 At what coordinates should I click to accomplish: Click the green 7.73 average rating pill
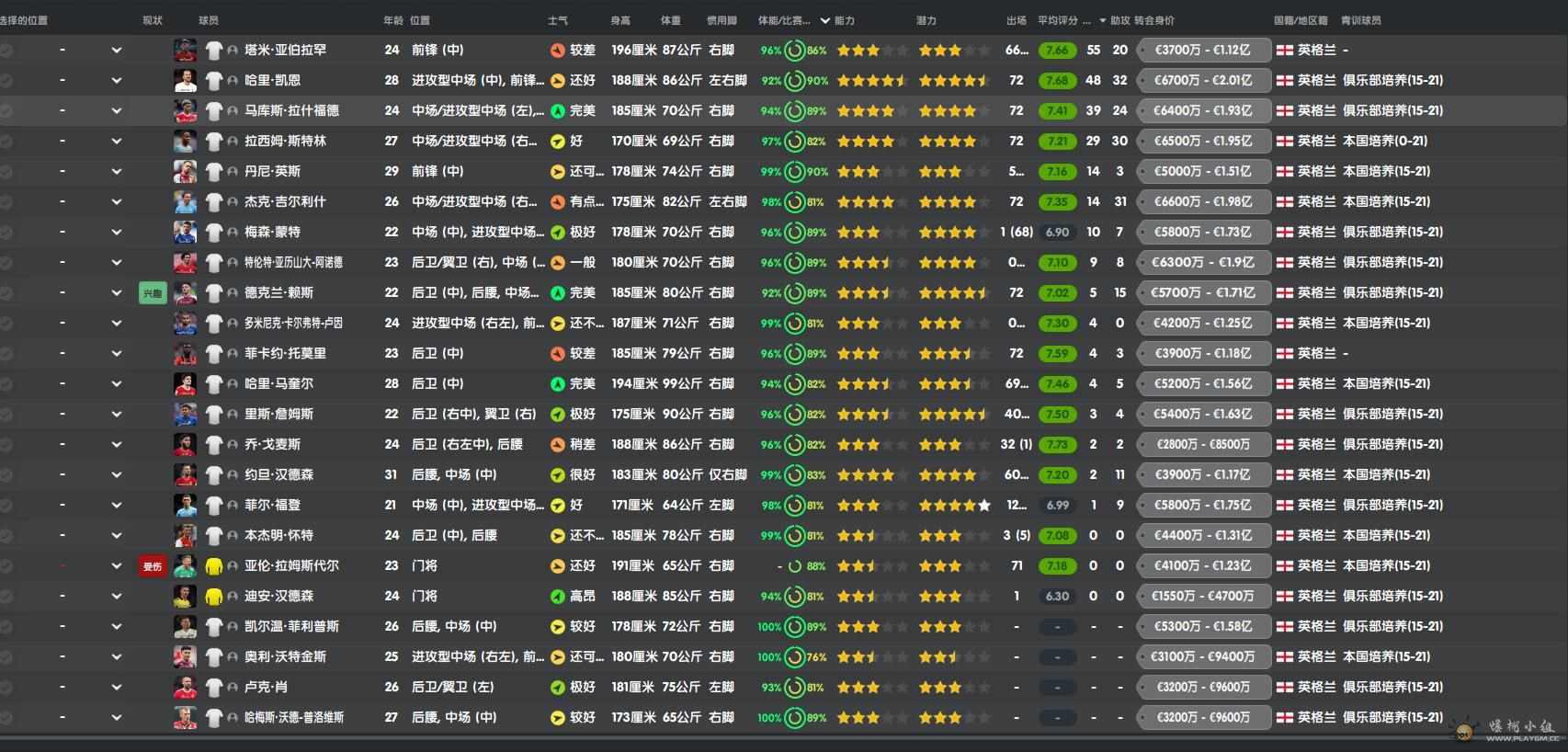1057,445
